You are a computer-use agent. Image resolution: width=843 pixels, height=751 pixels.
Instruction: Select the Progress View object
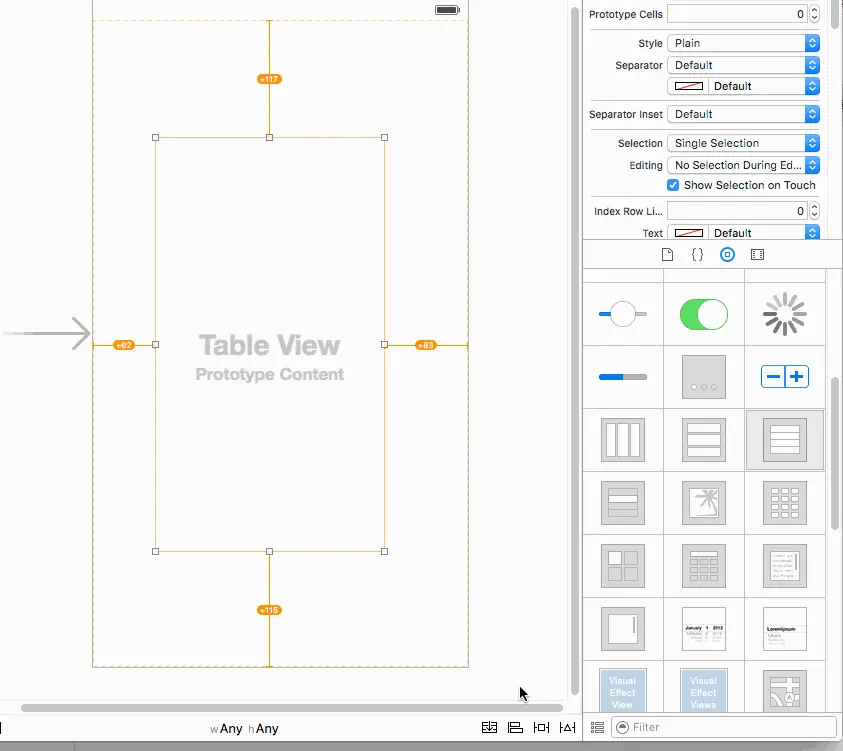coord(623,377)
